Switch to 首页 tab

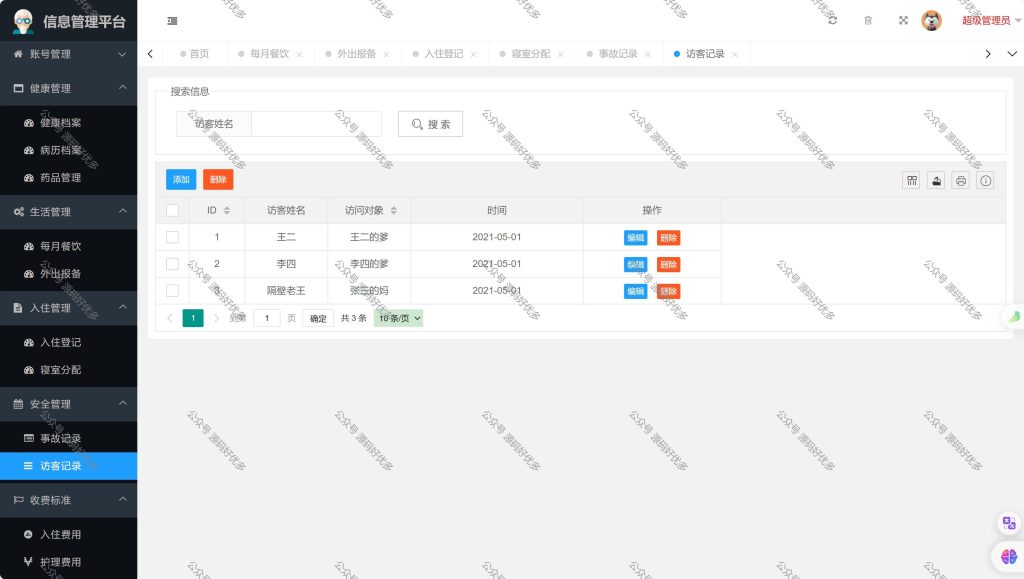pos(195,54)
